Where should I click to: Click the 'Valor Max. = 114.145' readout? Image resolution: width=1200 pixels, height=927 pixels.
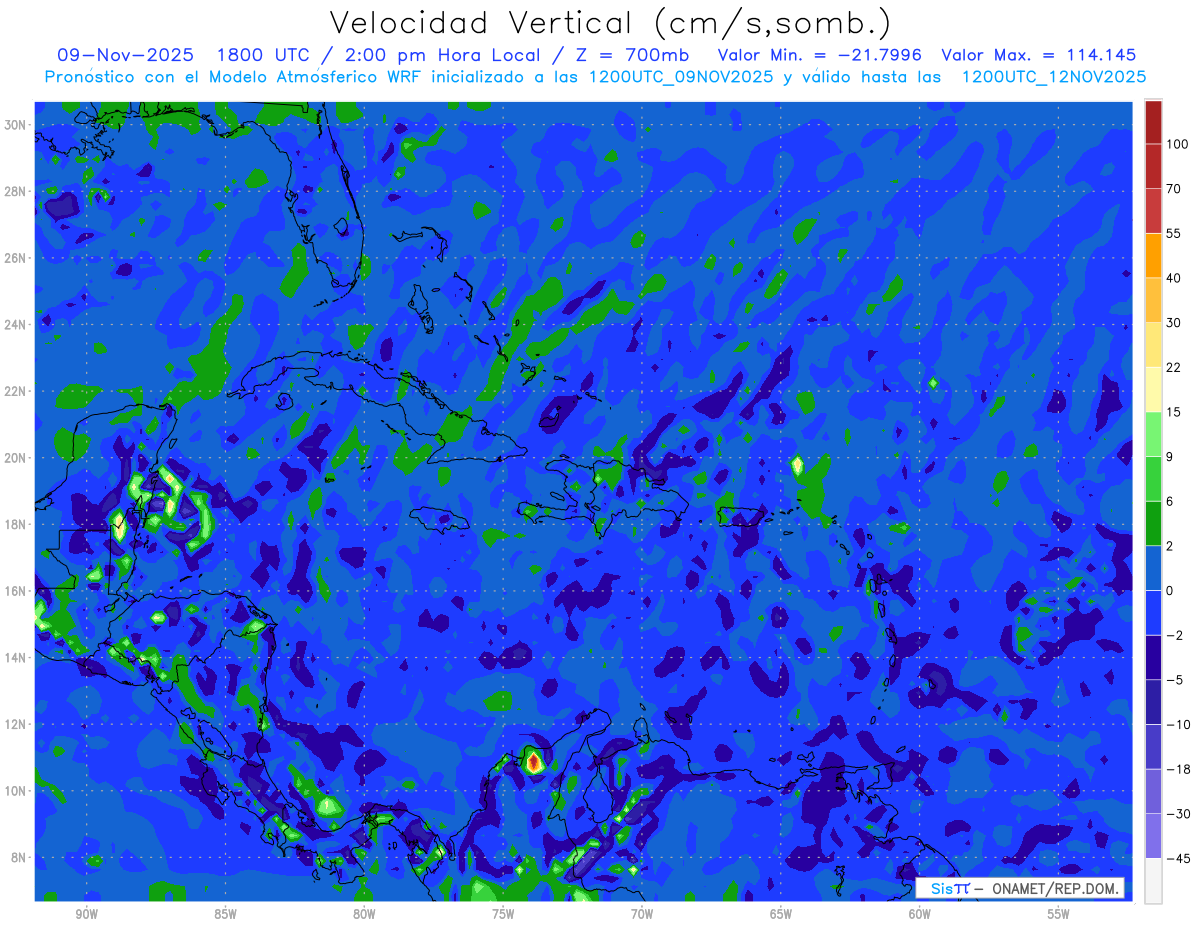pyautogui.click(x=1039, y=55)
